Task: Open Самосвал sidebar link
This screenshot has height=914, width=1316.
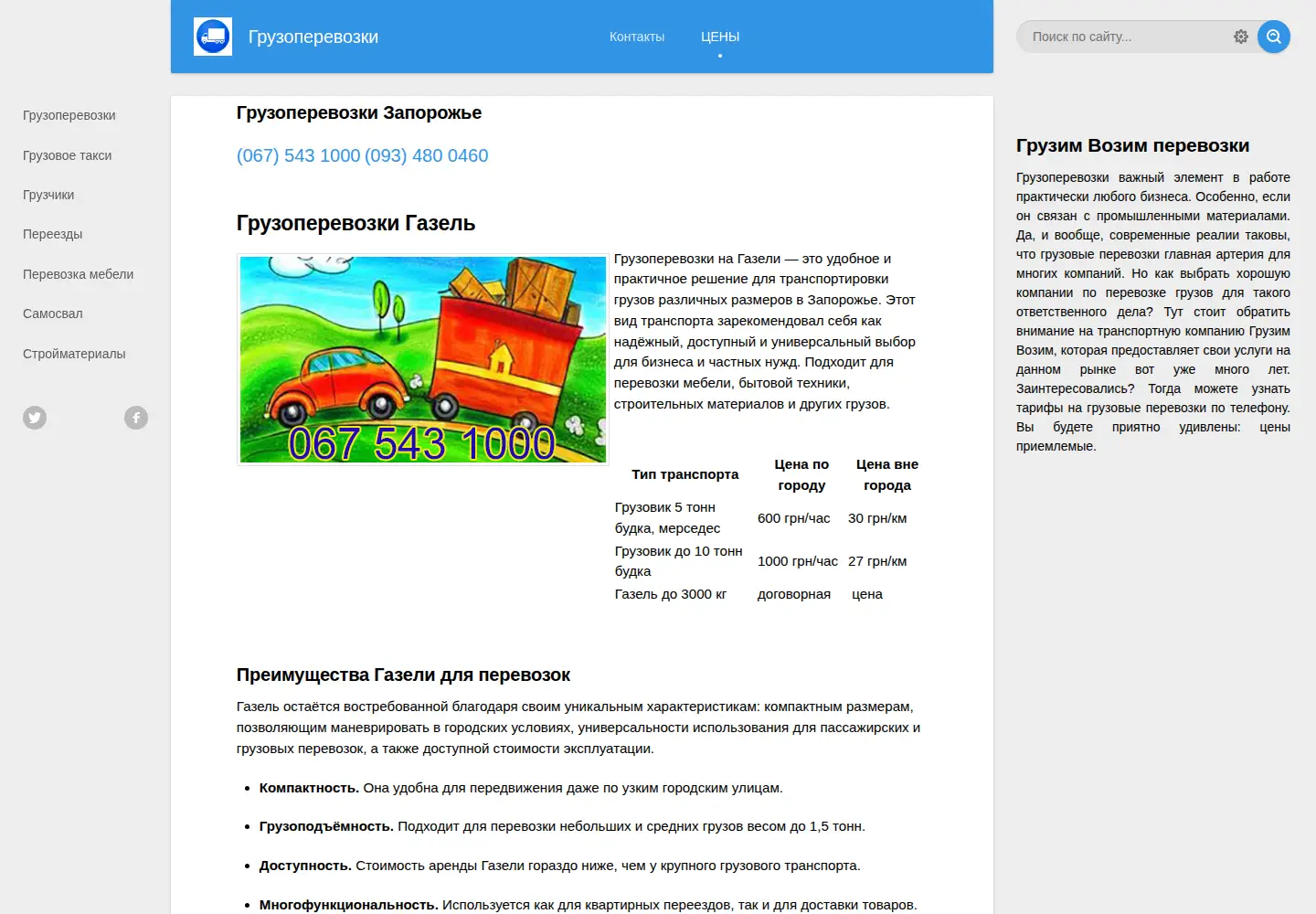Action: click(53, 314)
